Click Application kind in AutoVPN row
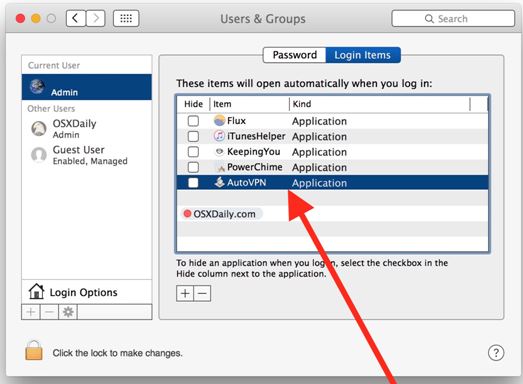 click(x=320, y=183)
